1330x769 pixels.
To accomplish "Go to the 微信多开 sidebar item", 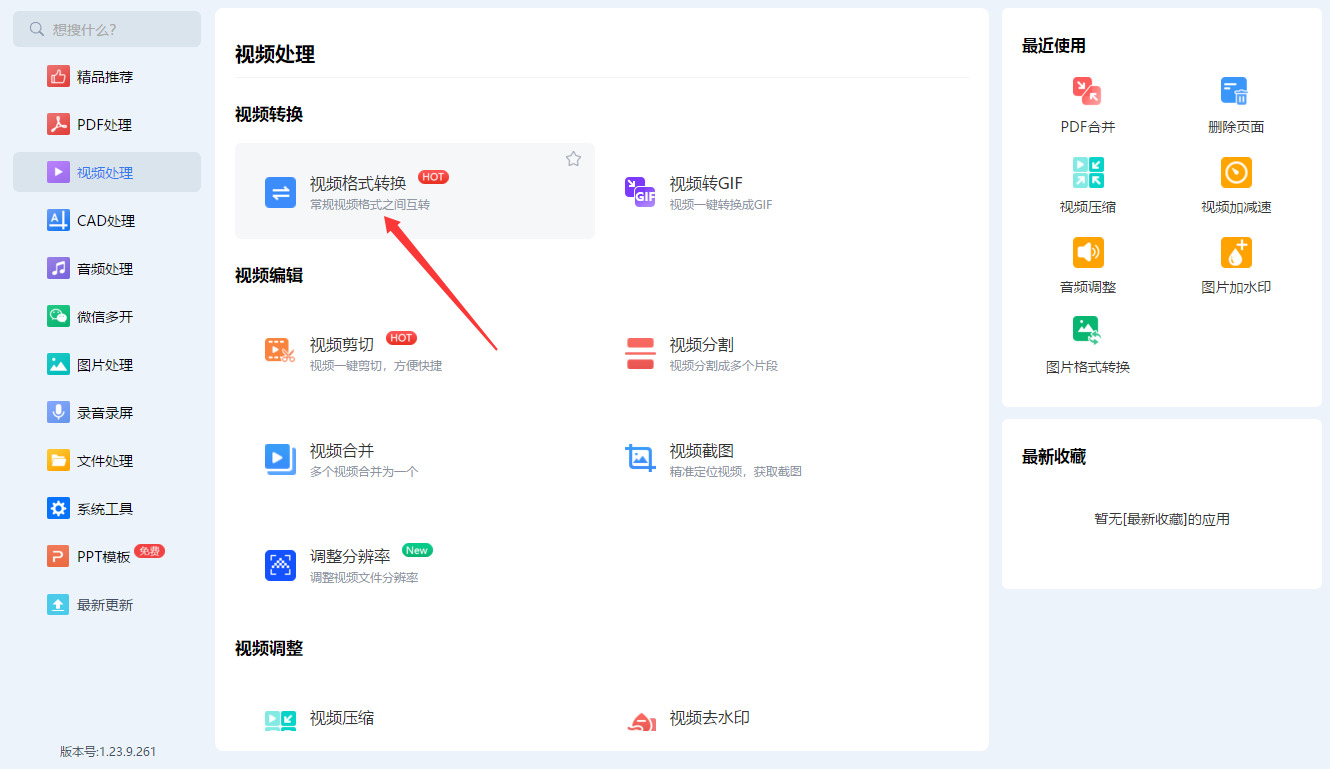I will [107, 316].
